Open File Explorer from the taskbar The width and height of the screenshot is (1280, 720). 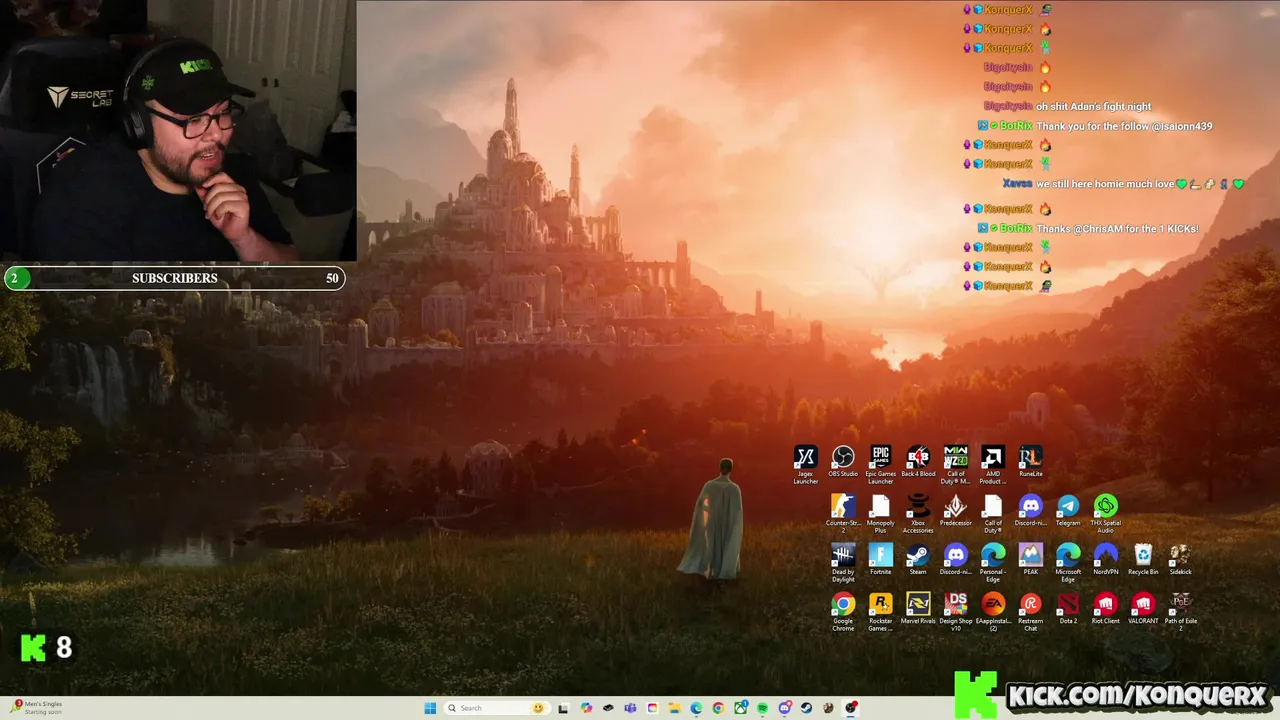[x=674, y=708]
